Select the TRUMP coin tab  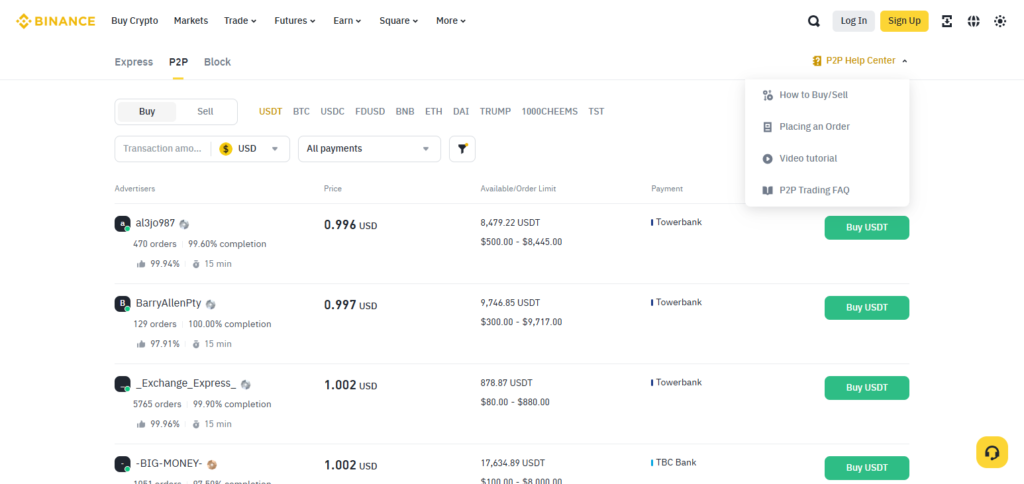coord(495,112)
